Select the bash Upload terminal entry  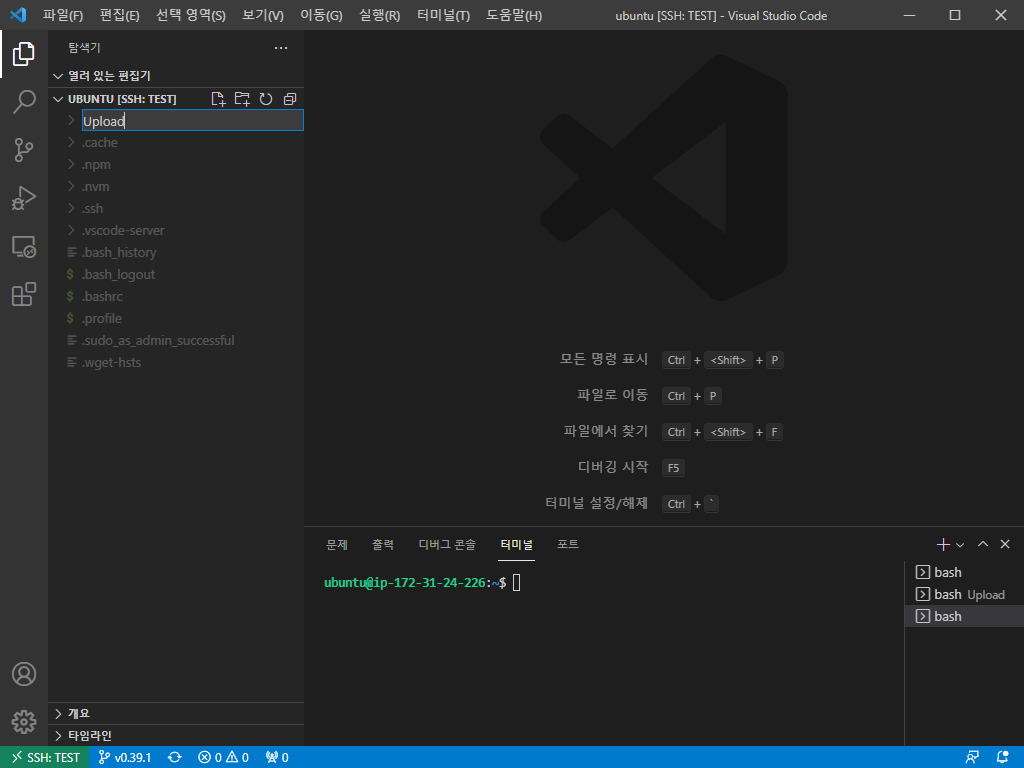pyautogui.click(x=965, y=594)
